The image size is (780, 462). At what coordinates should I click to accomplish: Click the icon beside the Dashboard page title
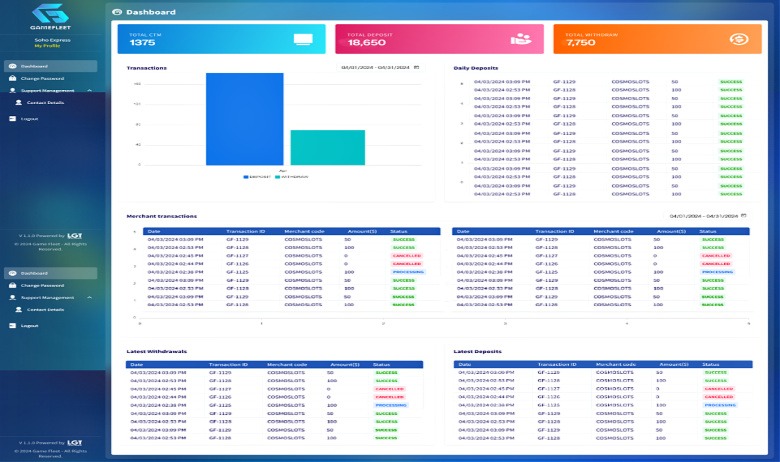coord(119,12)
